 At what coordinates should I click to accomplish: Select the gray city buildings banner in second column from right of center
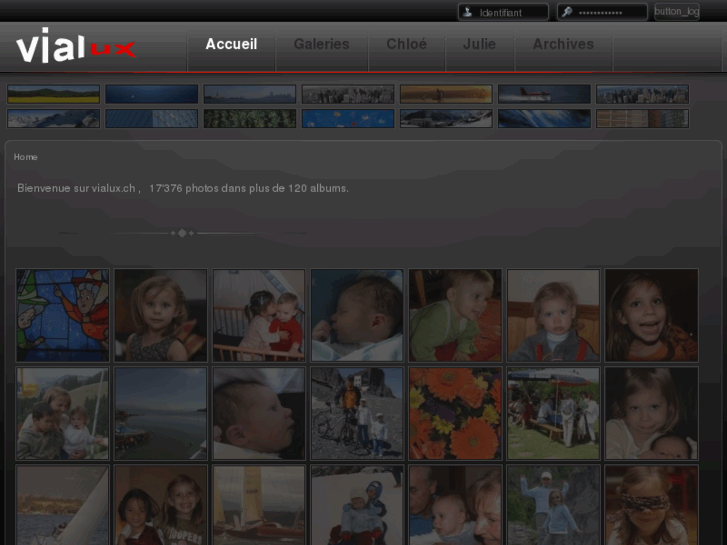348,94
